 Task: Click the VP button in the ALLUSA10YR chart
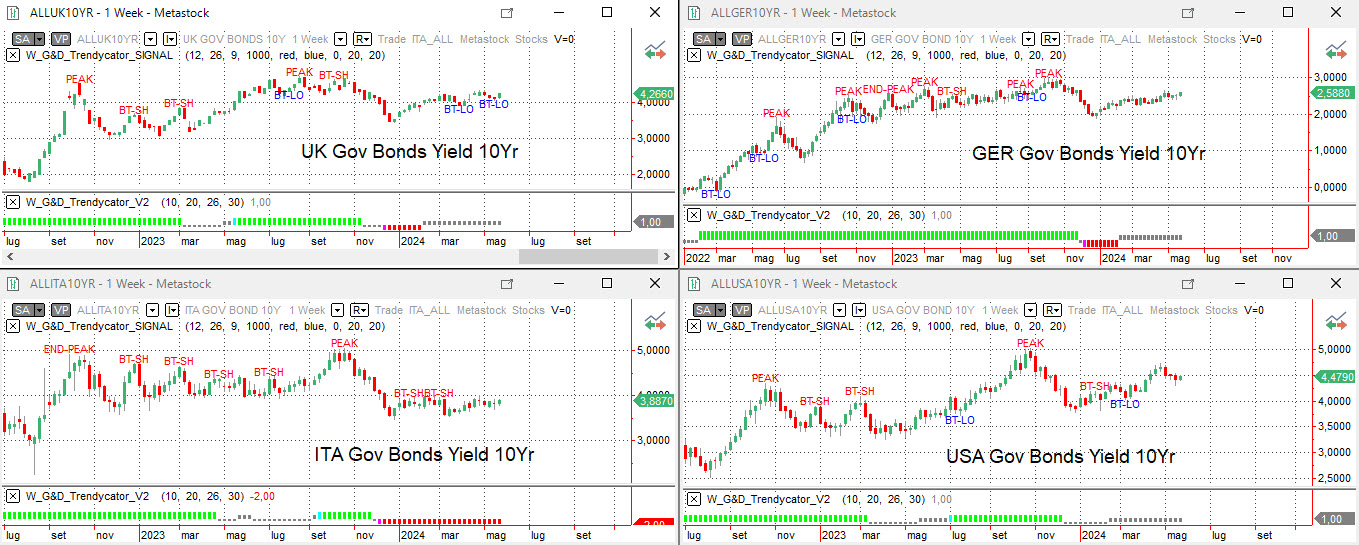[743, 310]
